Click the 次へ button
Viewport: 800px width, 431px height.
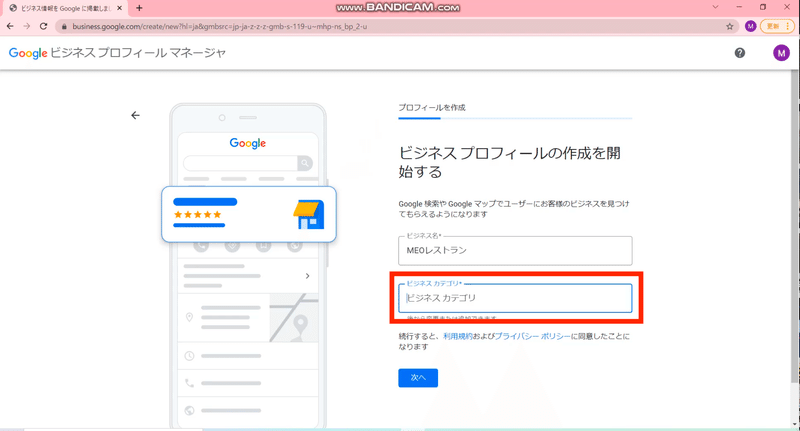(x=418, y=377)
